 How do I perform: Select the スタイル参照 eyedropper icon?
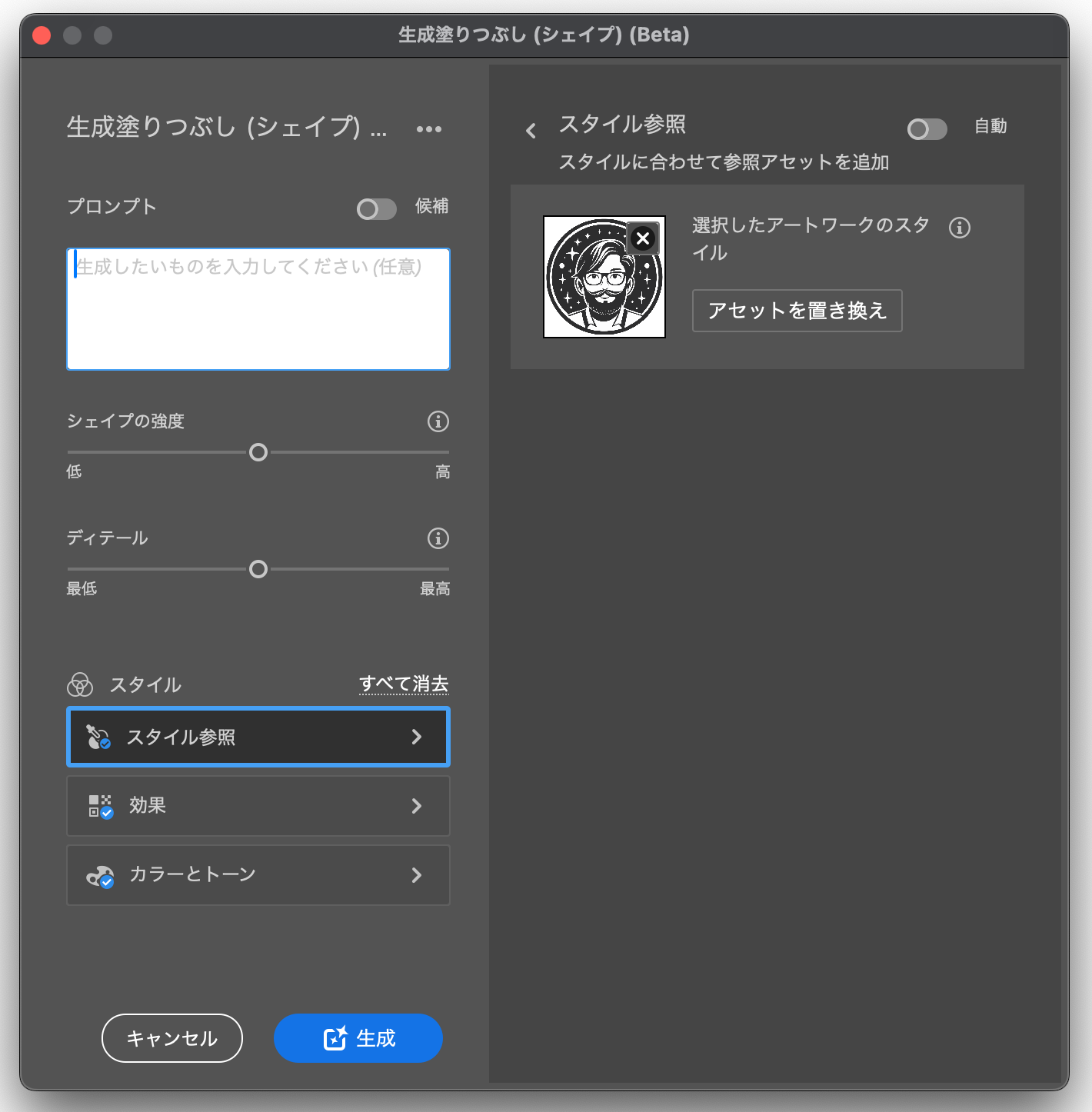(x=97, y=736)
